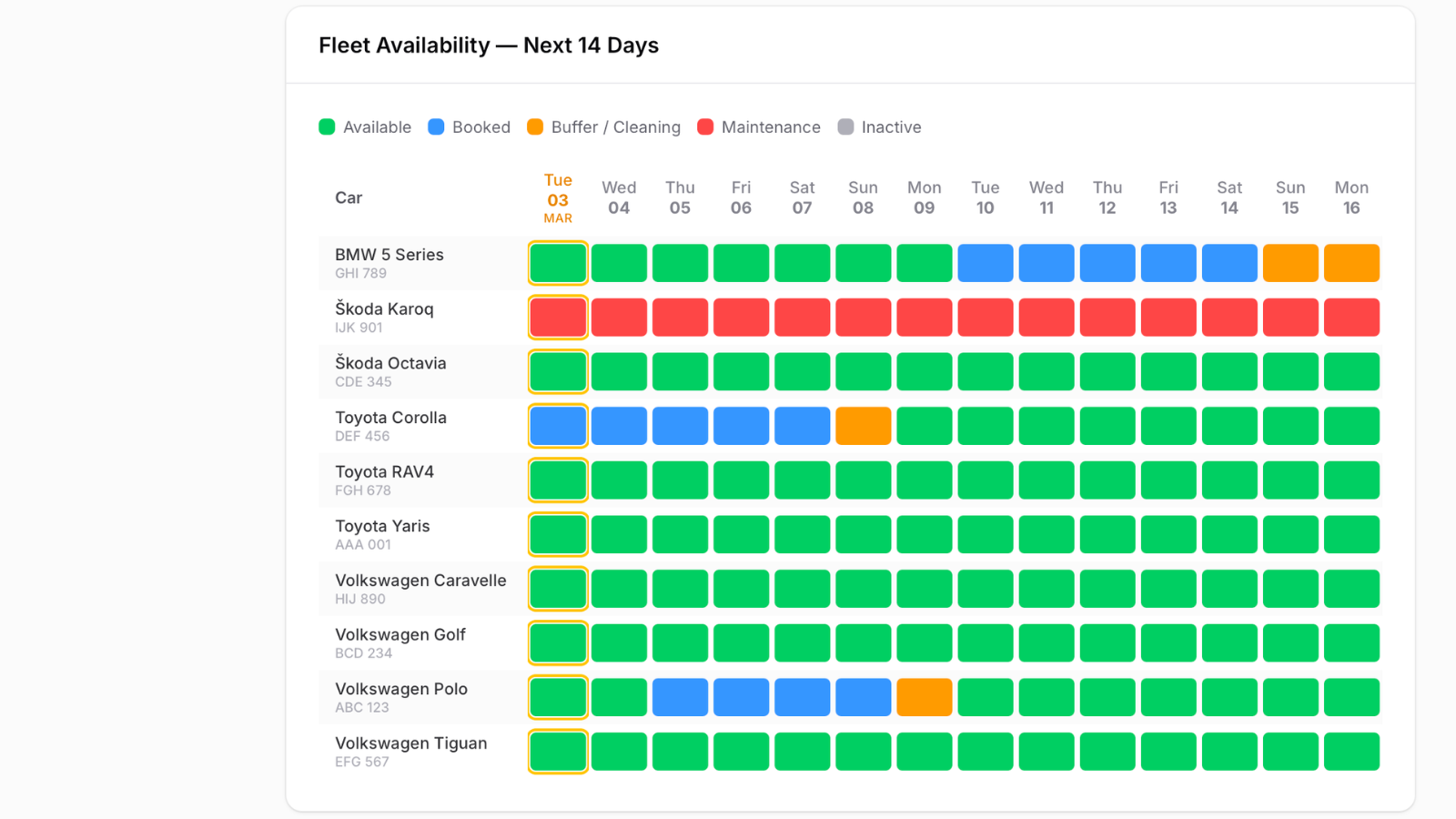
Task: Select the Tue 03 MAR column header
Action: click(558, 198)
